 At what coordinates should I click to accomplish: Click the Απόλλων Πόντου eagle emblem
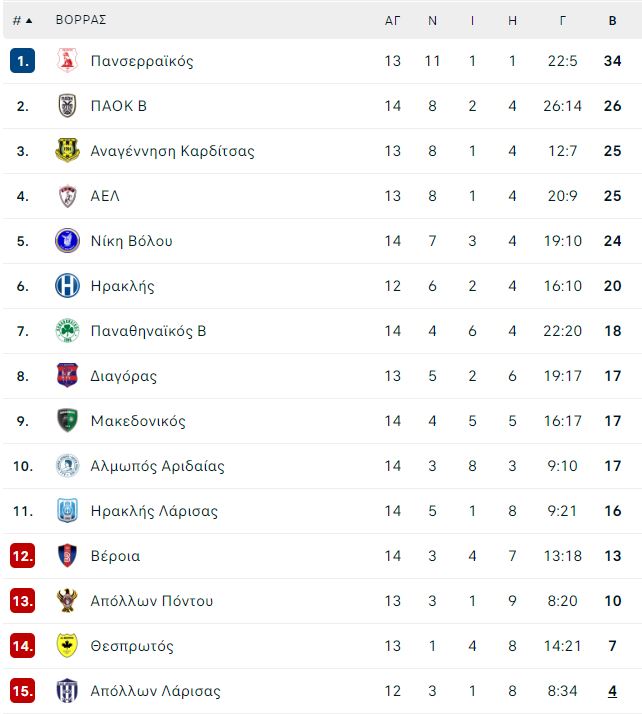point(67,601)
